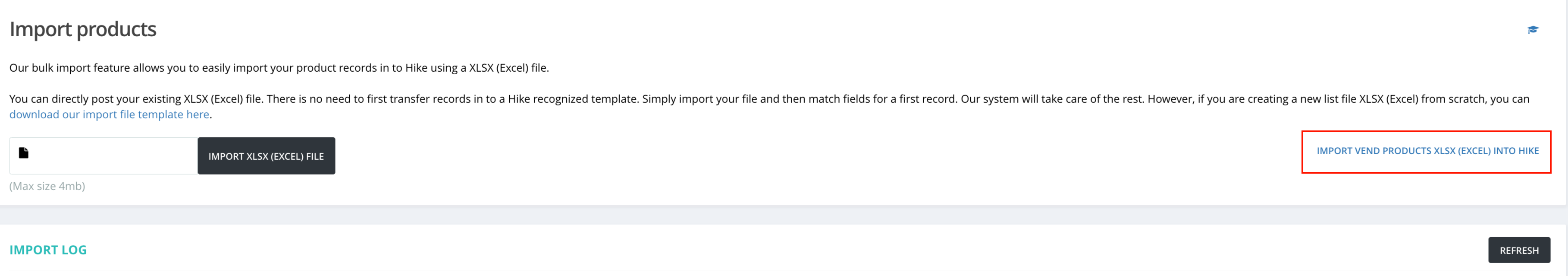Screen dimensions: 1568x276
Task: Click the bulk import feature description sentence
Action: [279, 68]
